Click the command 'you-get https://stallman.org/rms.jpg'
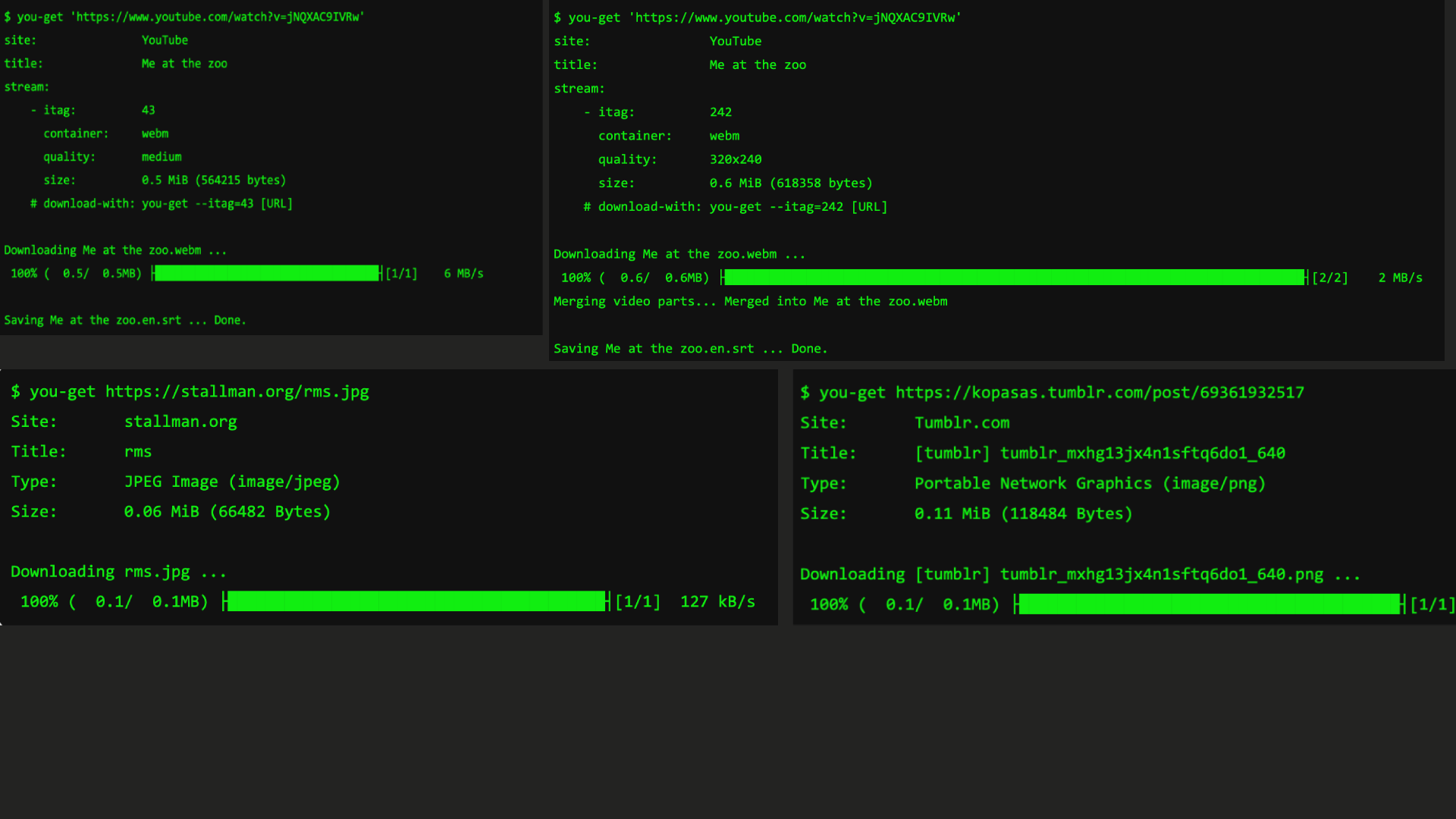The height and width of the screenshot is (819, 1456). click(x=199, y=391)
